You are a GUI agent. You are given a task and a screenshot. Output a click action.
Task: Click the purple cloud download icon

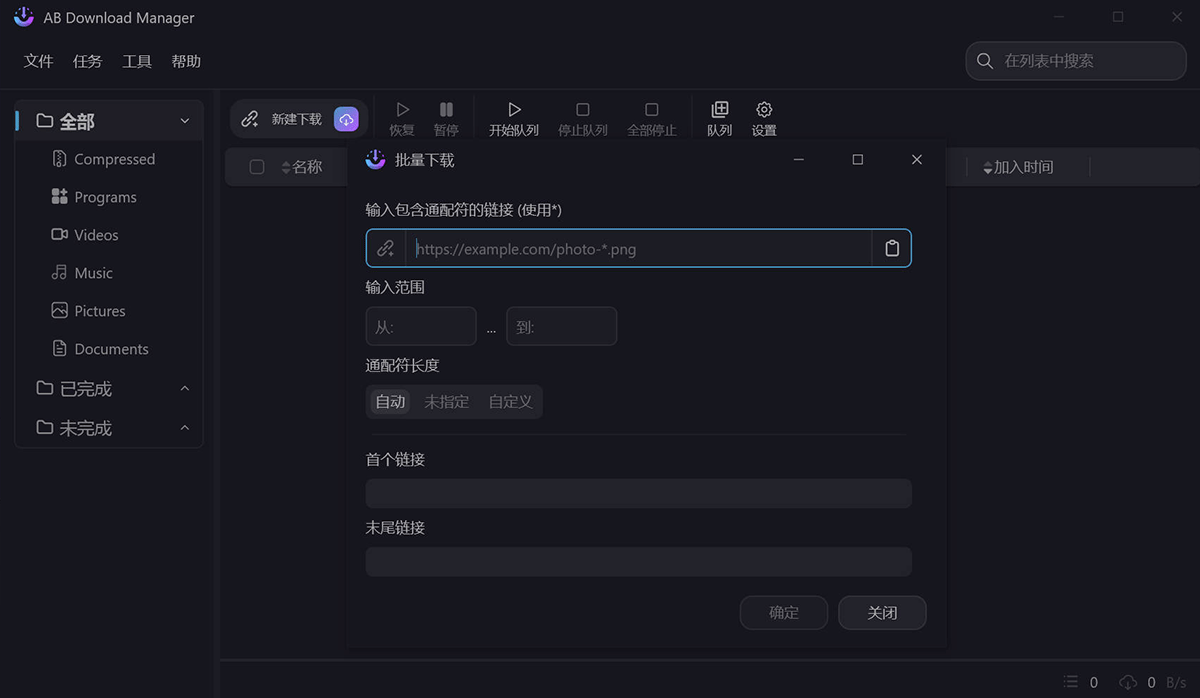346,119
